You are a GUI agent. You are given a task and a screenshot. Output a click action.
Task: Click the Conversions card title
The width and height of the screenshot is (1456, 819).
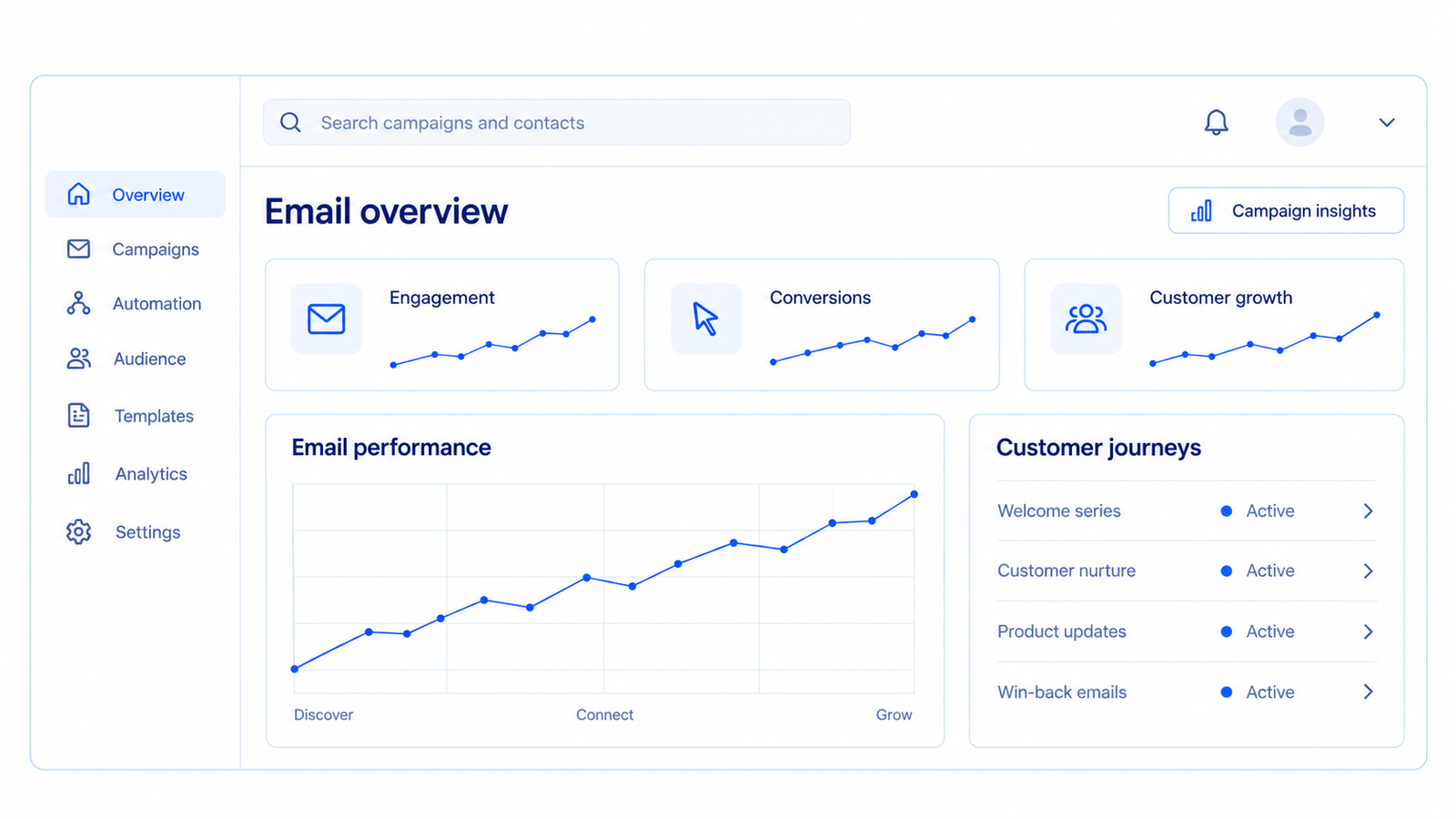[x=820, y=298]
